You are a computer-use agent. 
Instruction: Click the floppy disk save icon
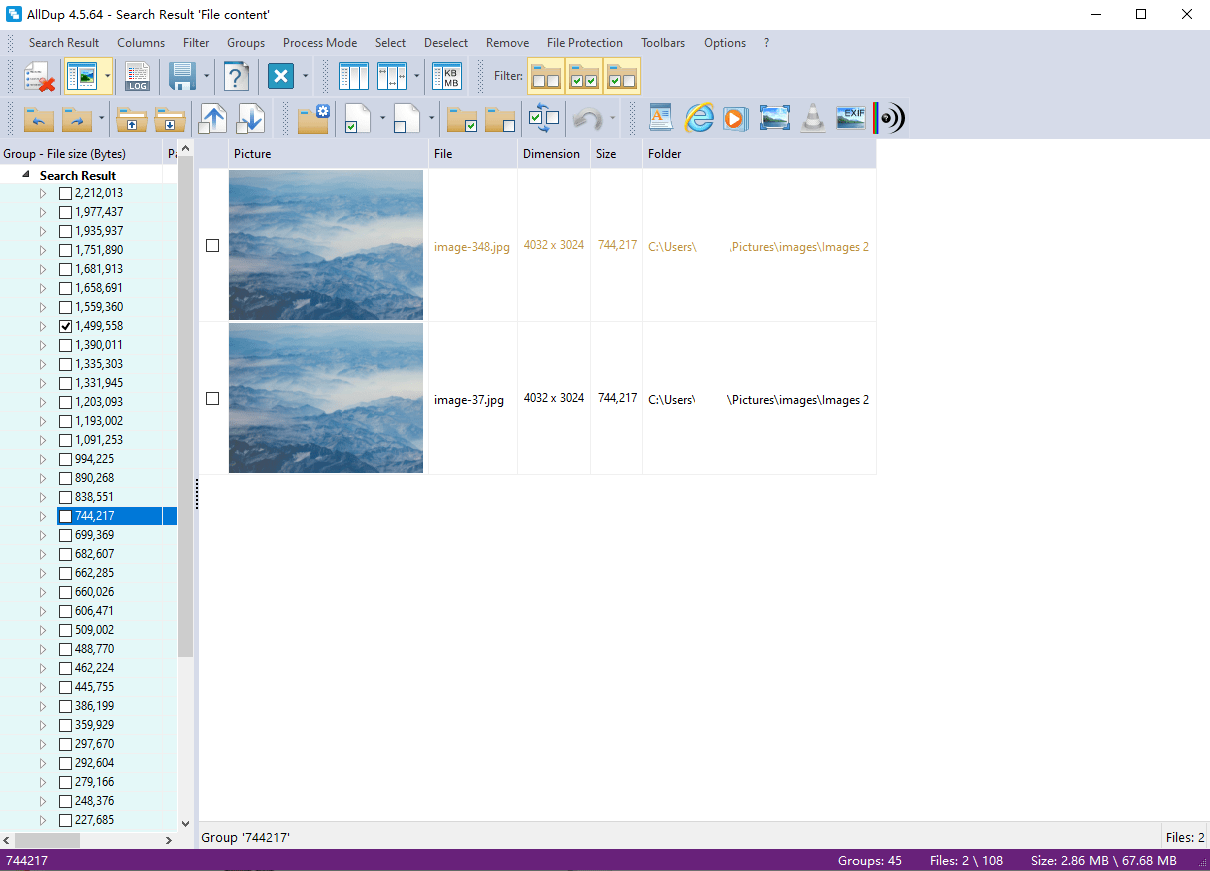(x=182, y=77)
